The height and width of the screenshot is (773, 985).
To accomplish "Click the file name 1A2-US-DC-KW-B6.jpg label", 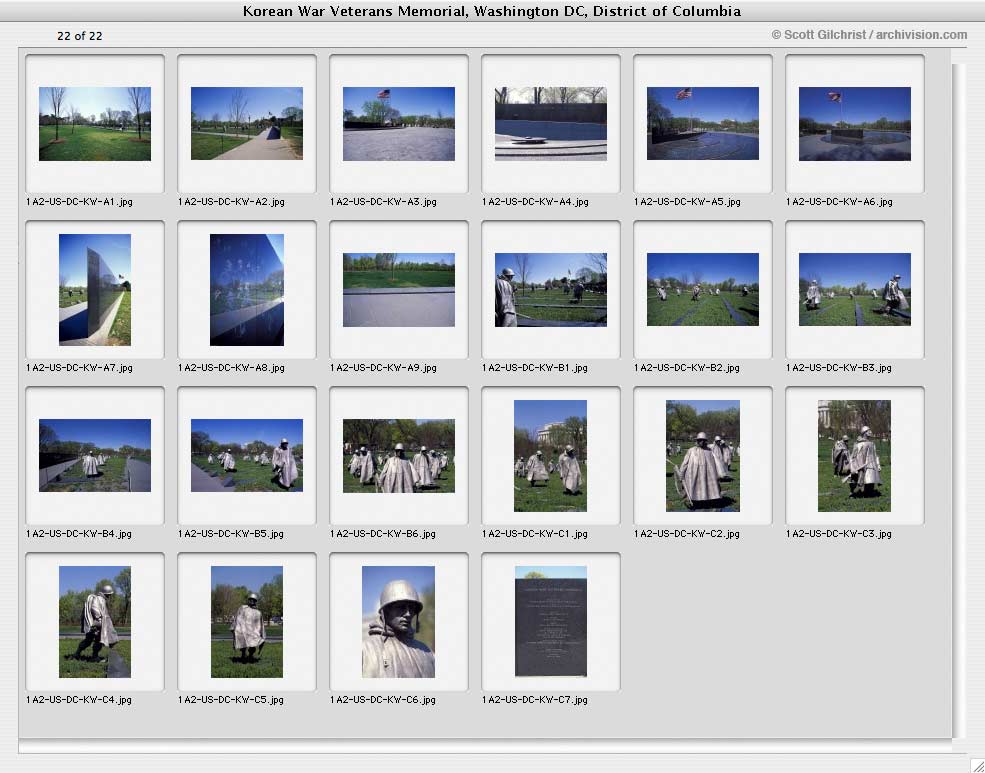I will tap(383, 534).
